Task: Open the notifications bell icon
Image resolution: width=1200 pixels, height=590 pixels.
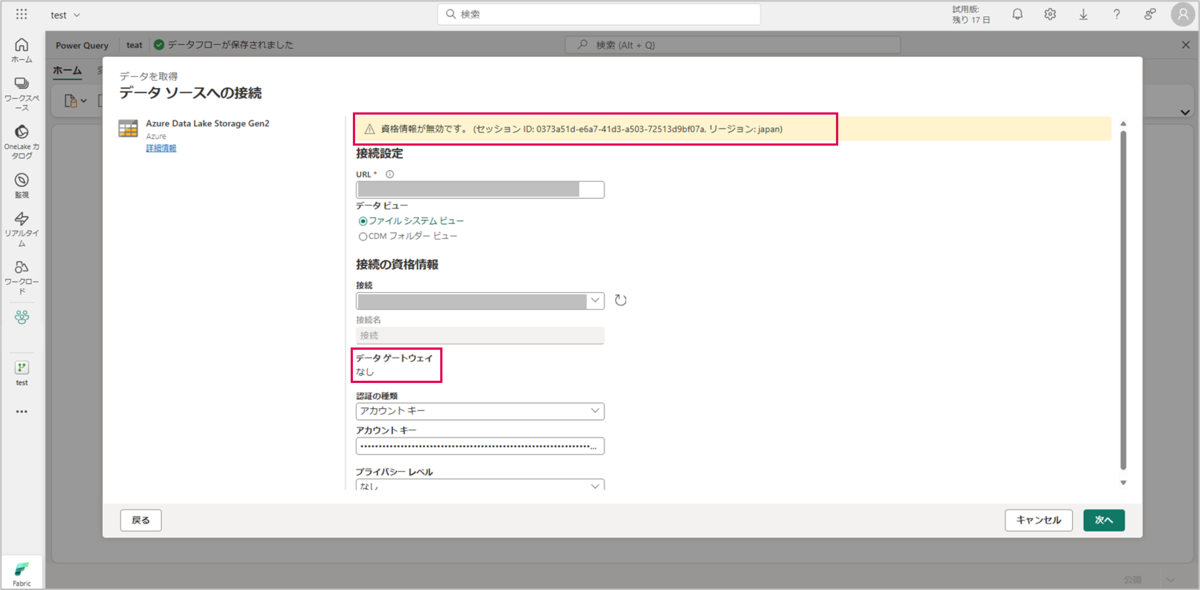Action: coord(1017,14)
